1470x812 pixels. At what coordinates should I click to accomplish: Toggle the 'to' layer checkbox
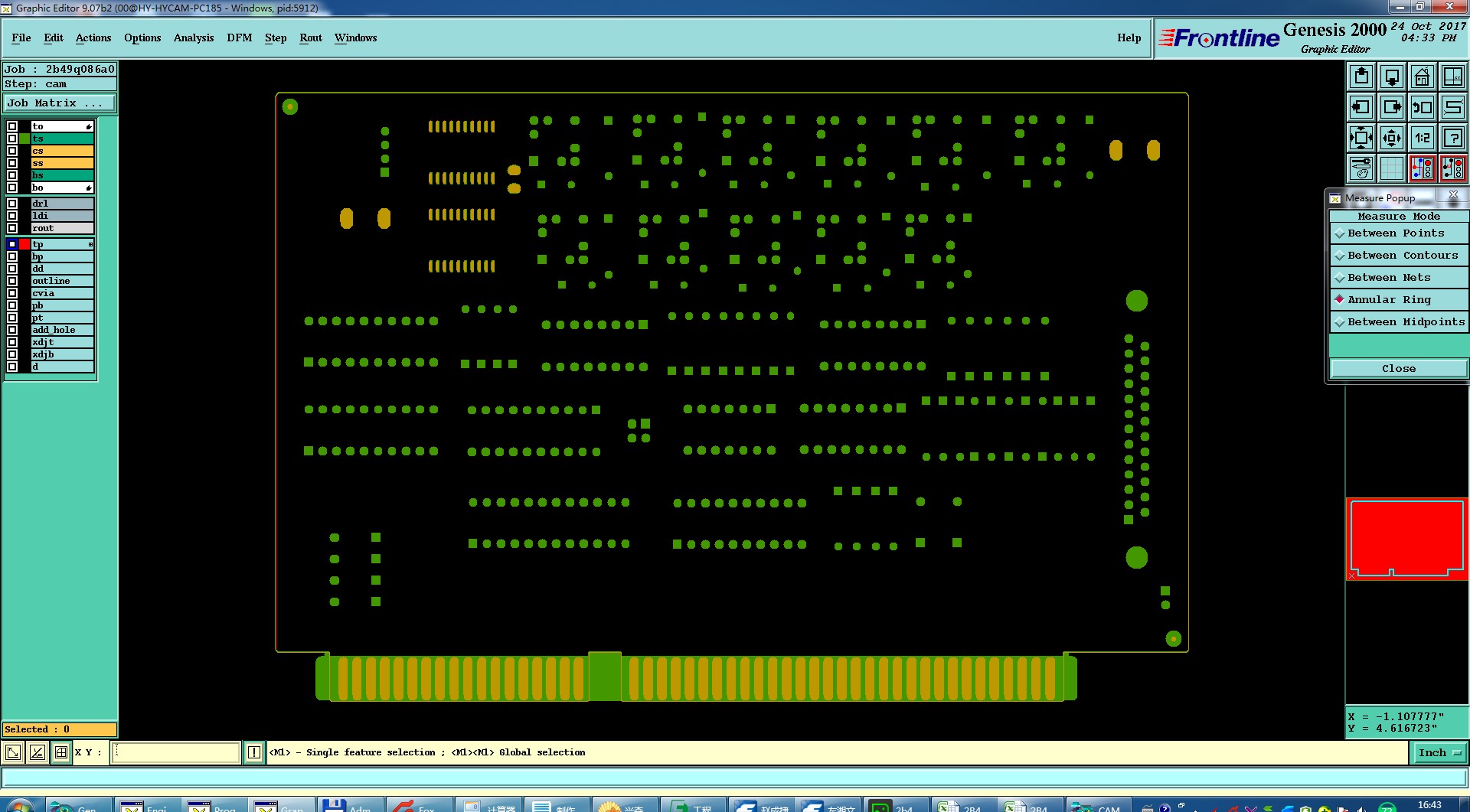12,126
